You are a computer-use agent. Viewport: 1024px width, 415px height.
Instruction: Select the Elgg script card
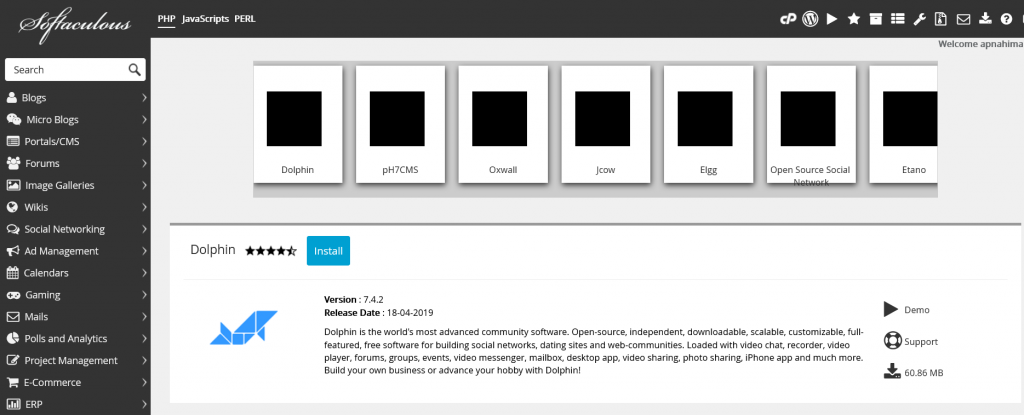click(x=709, y=124)
